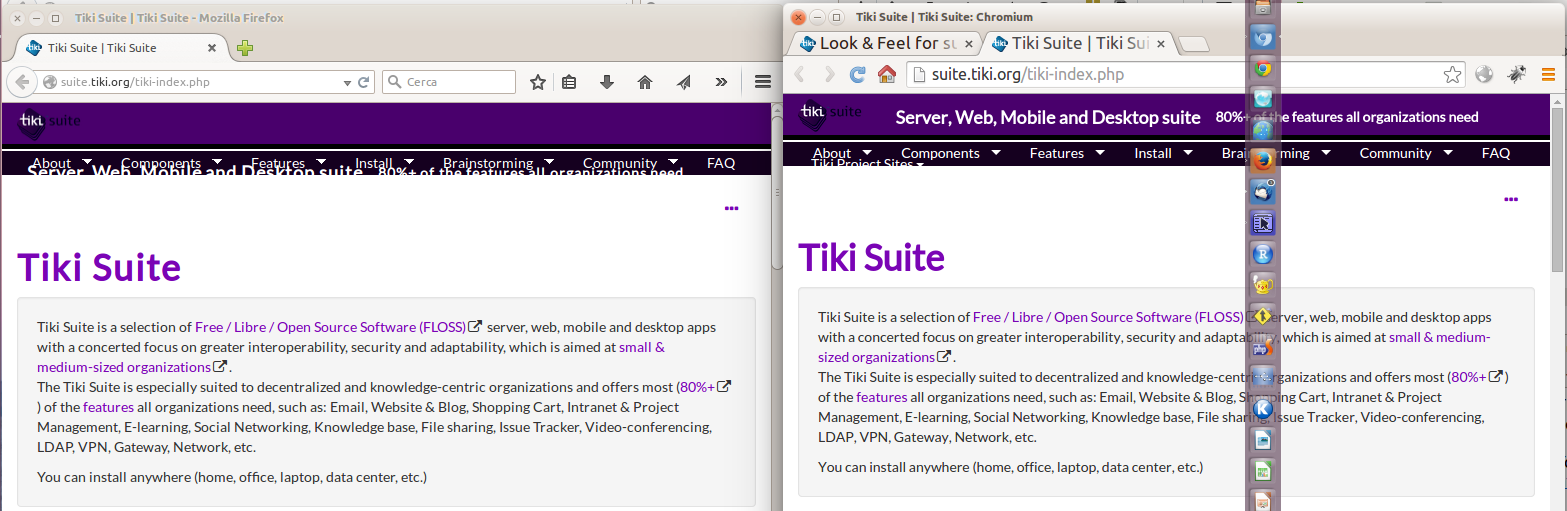Open About menu in Firefox page
The height and width of the screenshot is (511, 1567).
click(x=61, y=163)
